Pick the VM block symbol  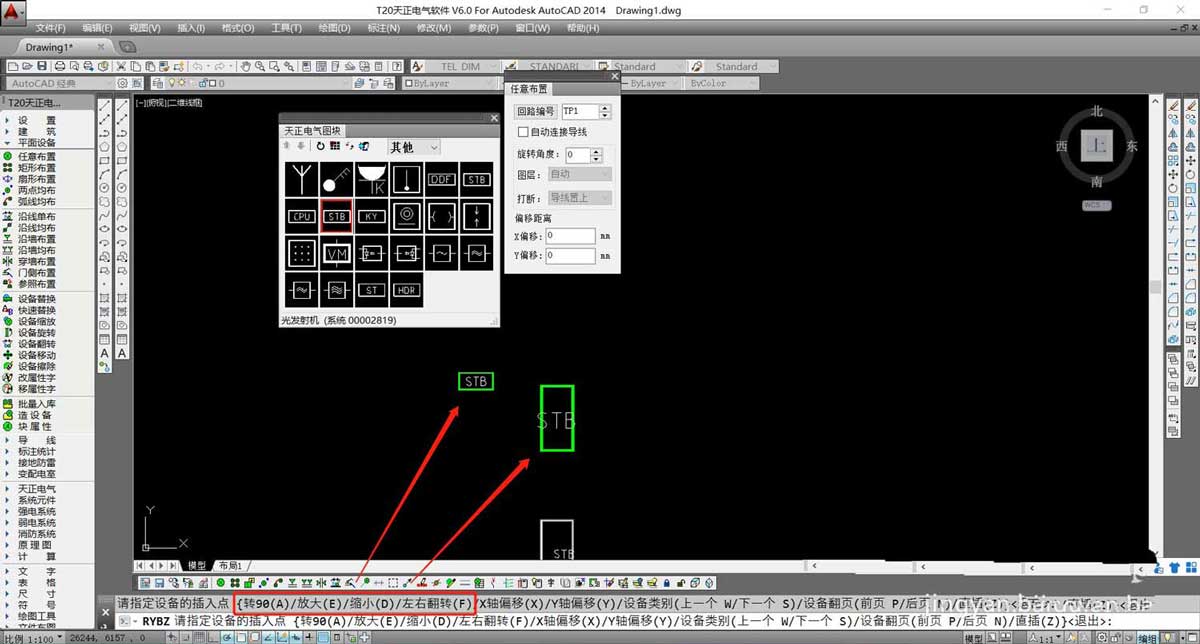point(337,253)
